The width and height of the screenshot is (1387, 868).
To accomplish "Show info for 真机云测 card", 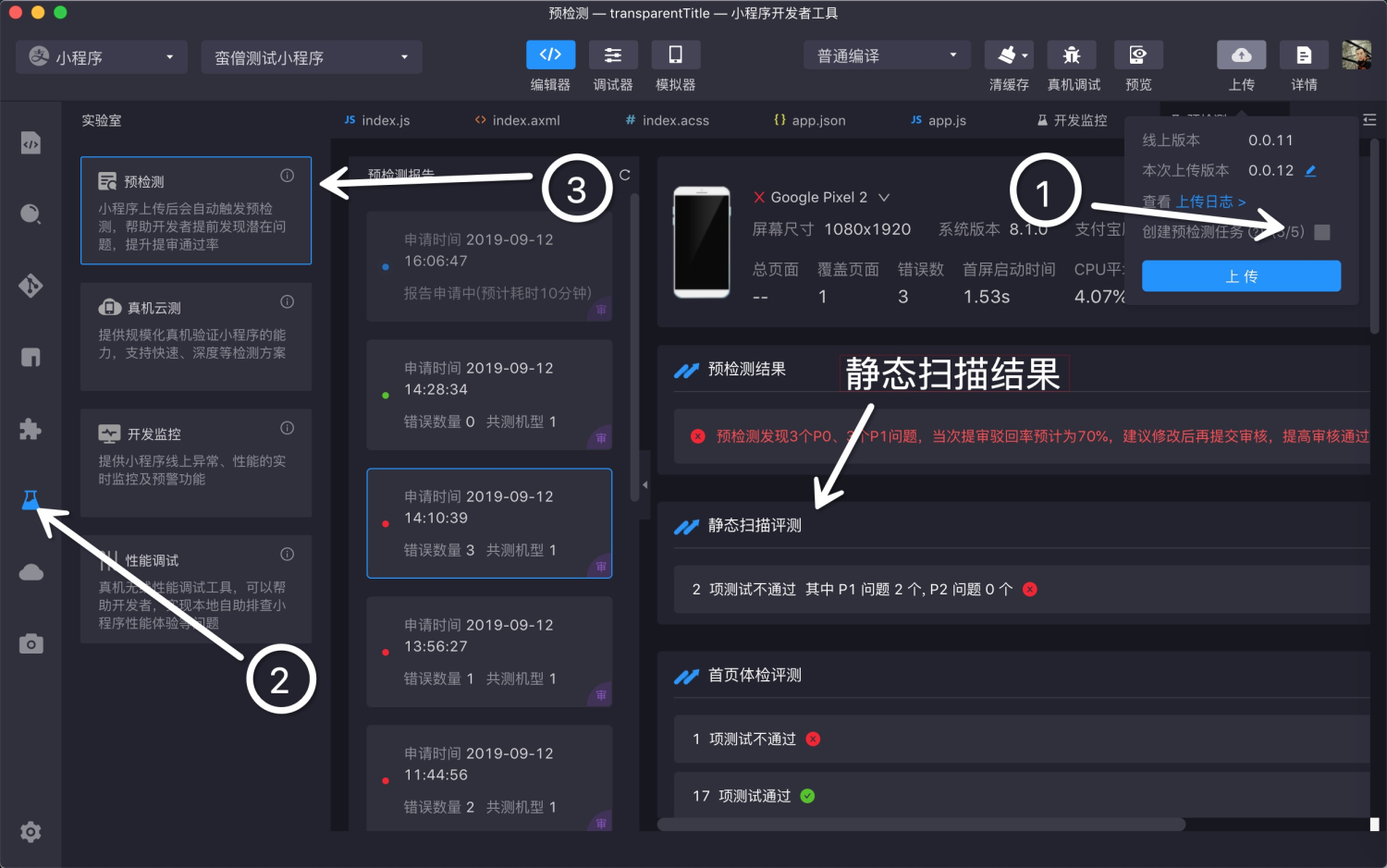I will pos(288,301).
